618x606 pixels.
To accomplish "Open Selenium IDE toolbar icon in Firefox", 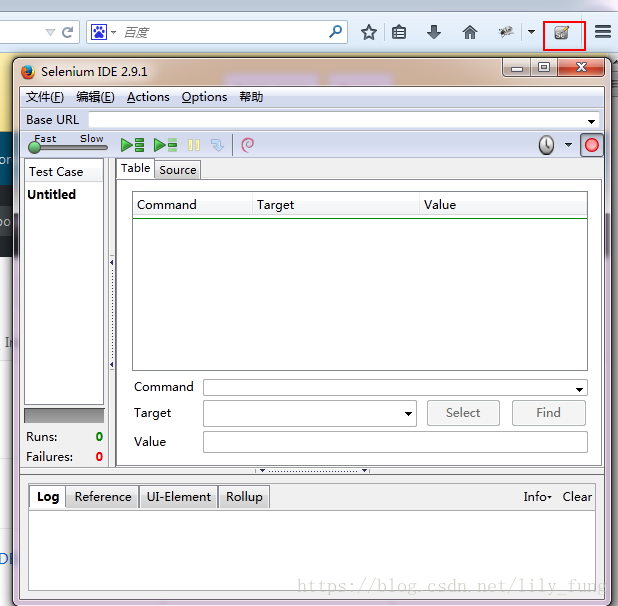I will pyautogui.click(x=561, y=33).
